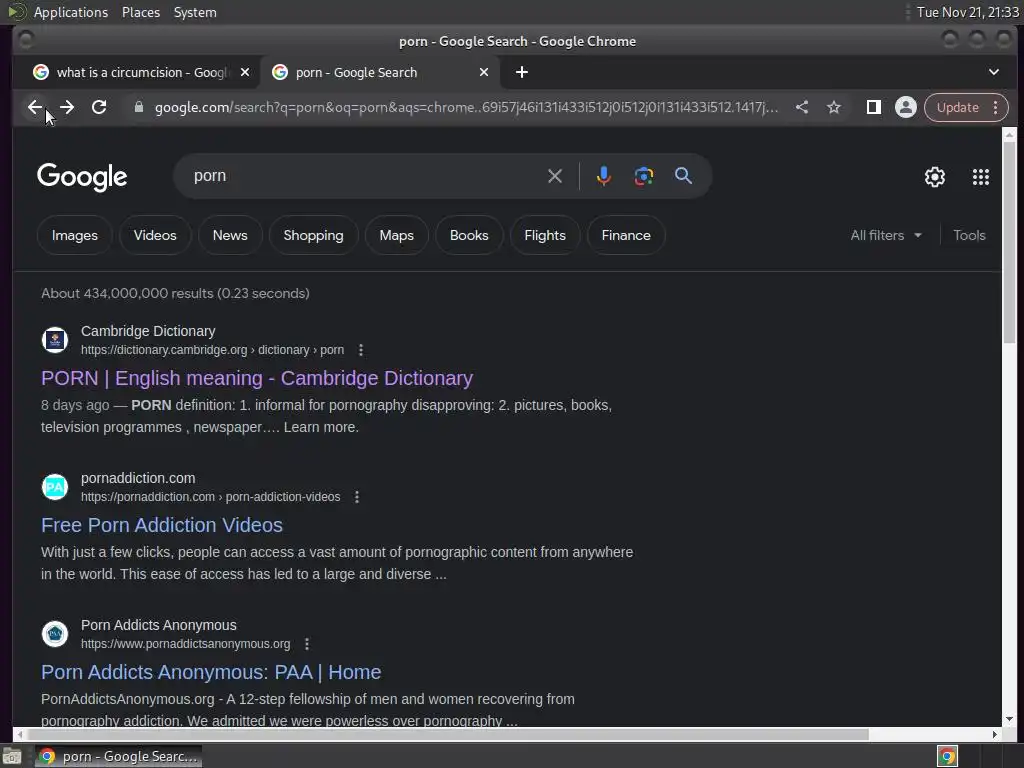This screenshot has width=1024, height=768.
Task: Open Chrome three-dot menu next to Update
Action: (996, 107)
